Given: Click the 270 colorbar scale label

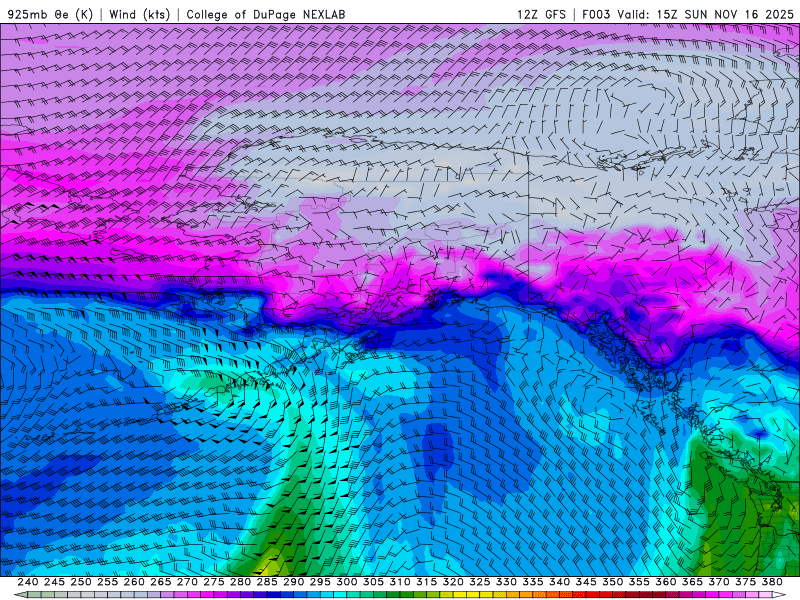Looking at the screenshot, I should click(187, 582).
